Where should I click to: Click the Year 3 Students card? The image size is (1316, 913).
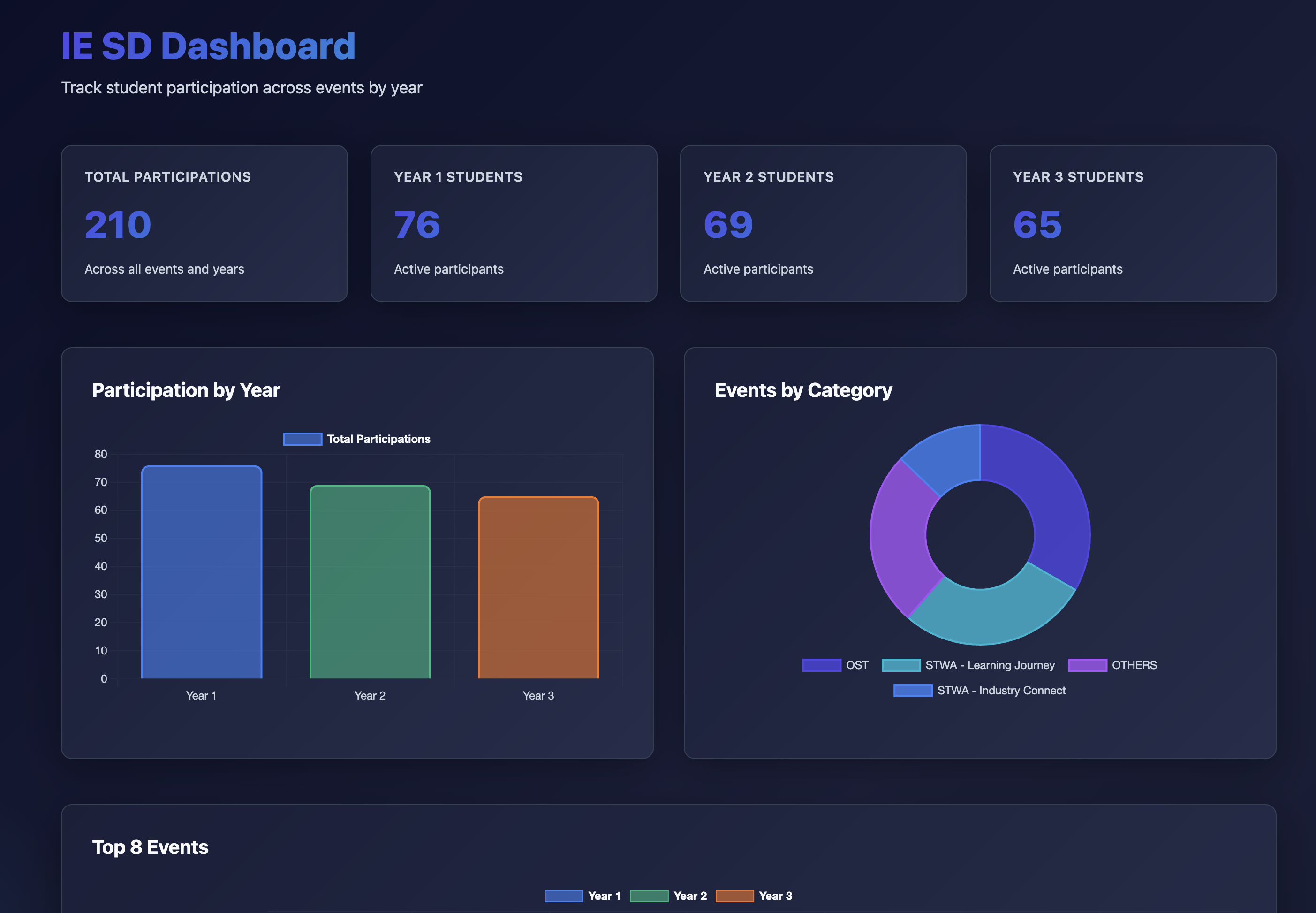pyautogui.click(x=1133, y=223)
